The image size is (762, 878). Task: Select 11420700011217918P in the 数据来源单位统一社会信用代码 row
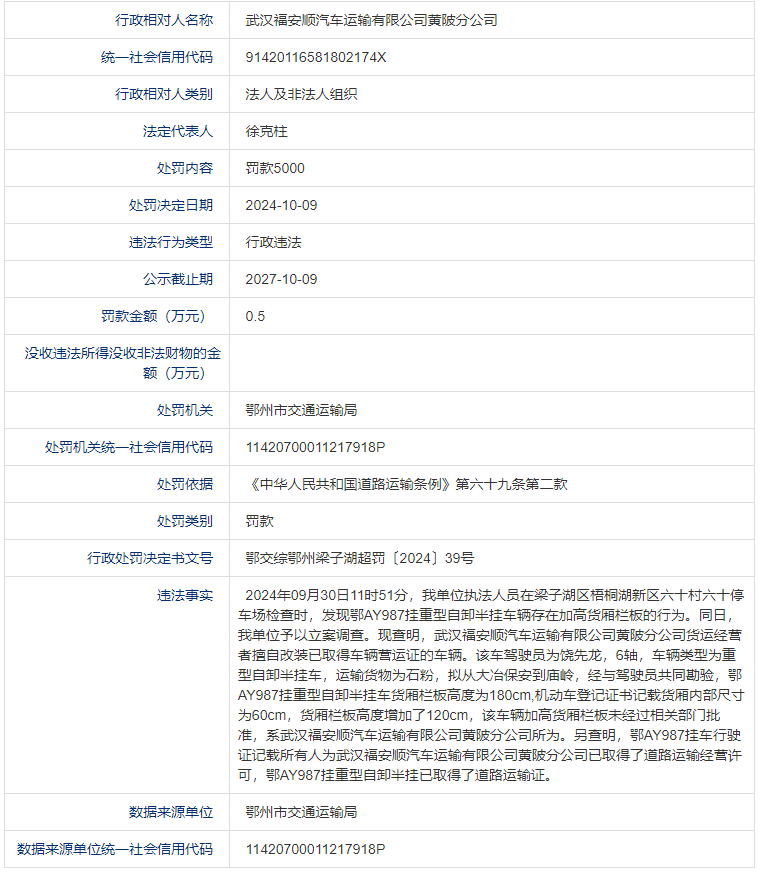(x=315, y=849)
